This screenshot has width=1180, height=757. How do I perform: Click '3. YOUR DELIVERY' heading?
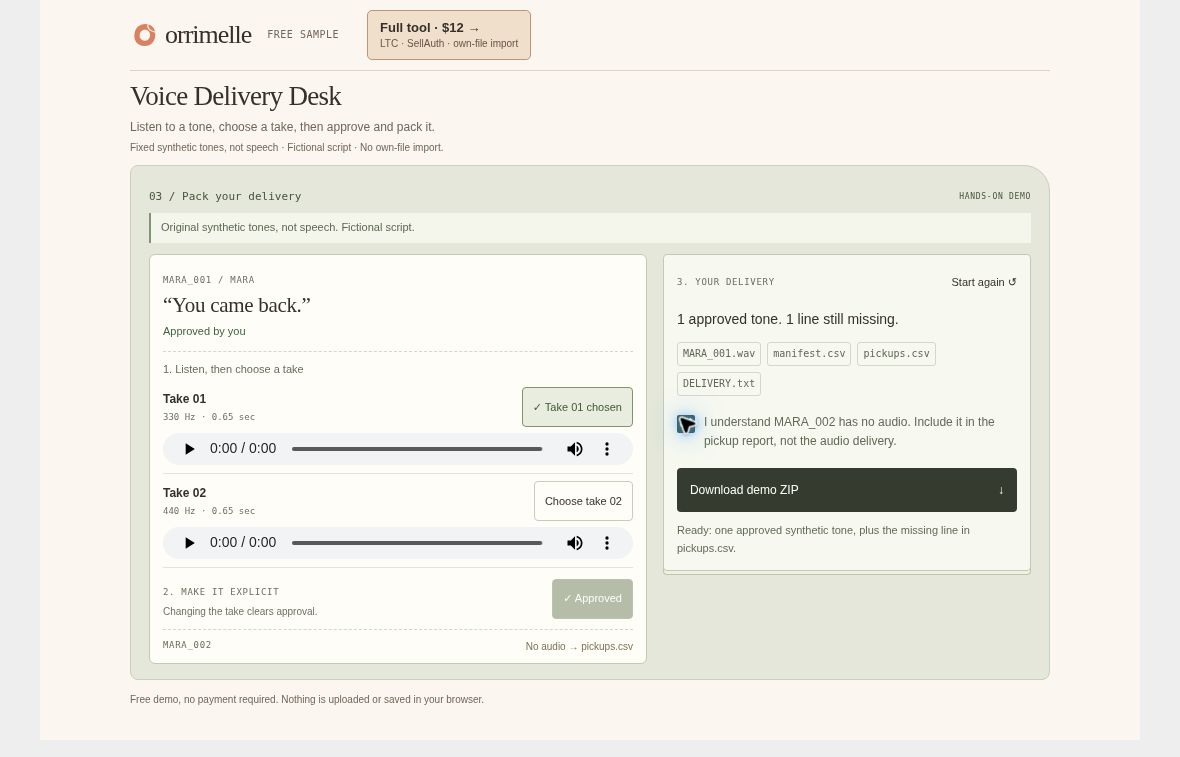coord(725,282)
